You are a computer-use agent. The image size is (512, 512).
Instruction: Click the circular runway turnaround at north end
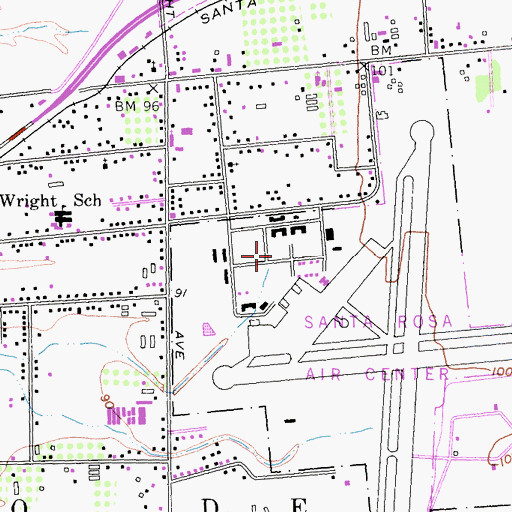point(422,132)
